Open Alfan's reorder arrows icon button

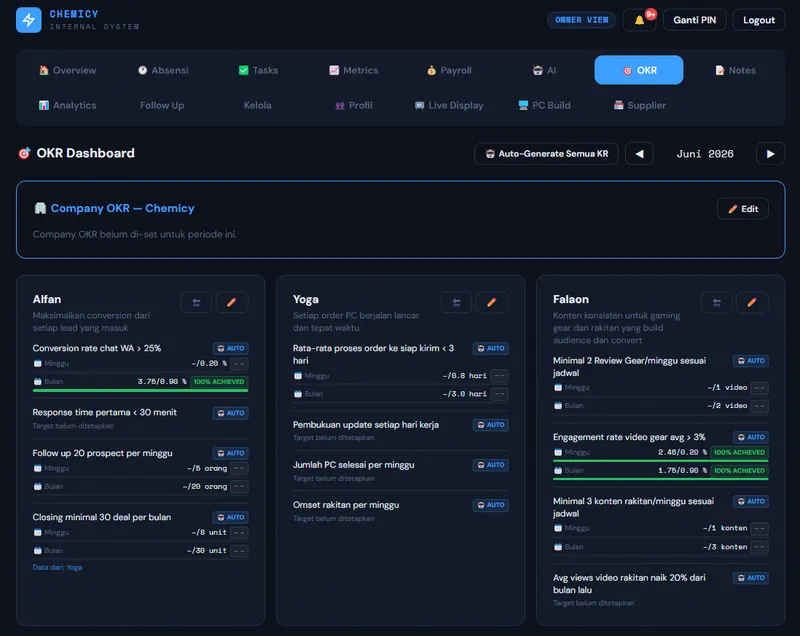point(196,302)
